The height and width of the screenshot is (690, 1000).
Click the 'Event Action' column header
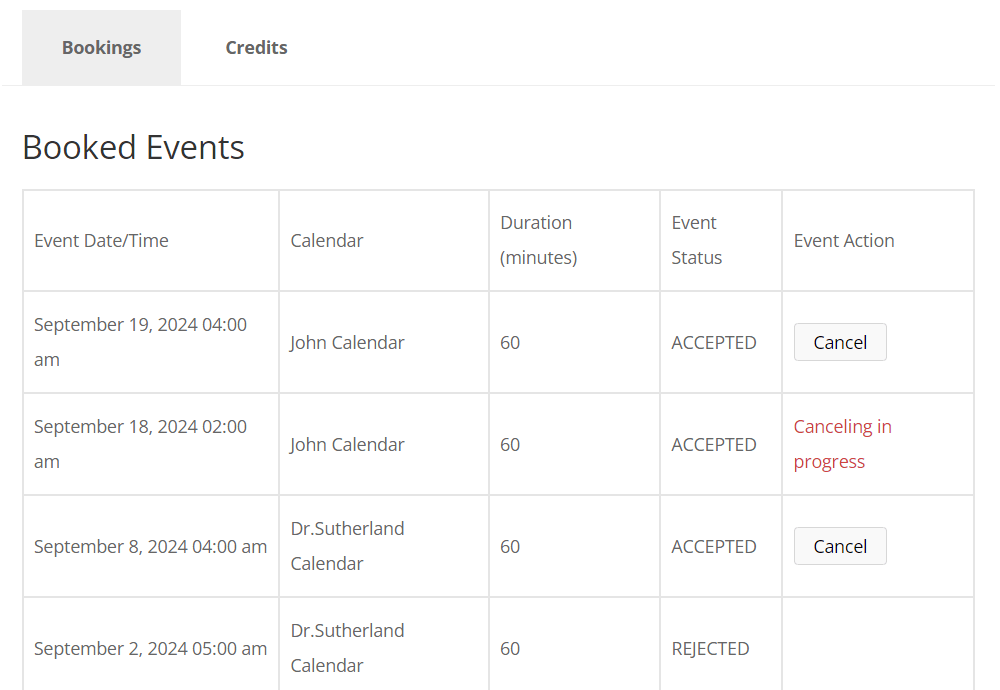click(844, 240)
